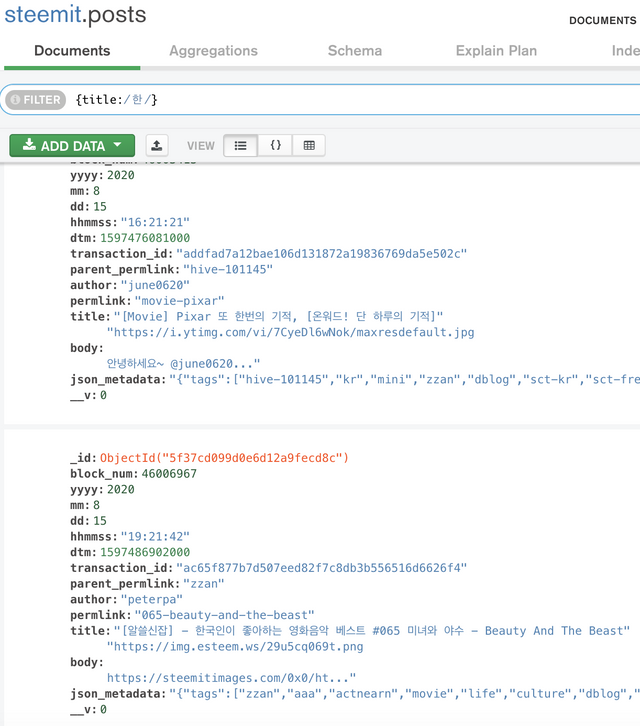Open the Export Collection icon

pos(157,145)
